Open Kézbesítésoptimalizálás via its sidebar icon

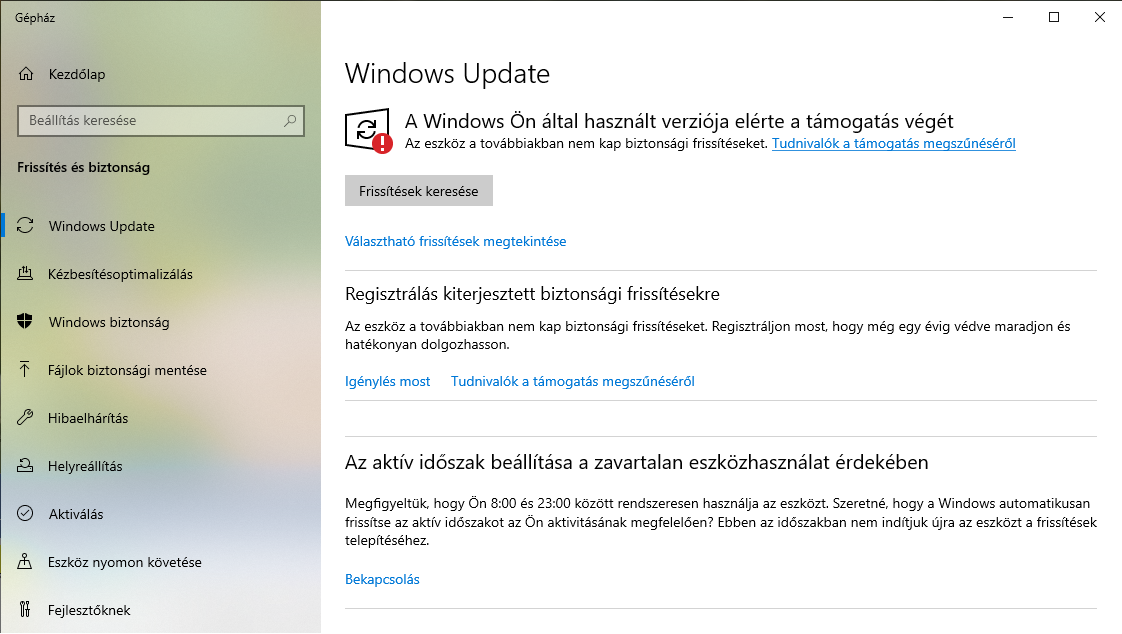(x=25, y=273)
